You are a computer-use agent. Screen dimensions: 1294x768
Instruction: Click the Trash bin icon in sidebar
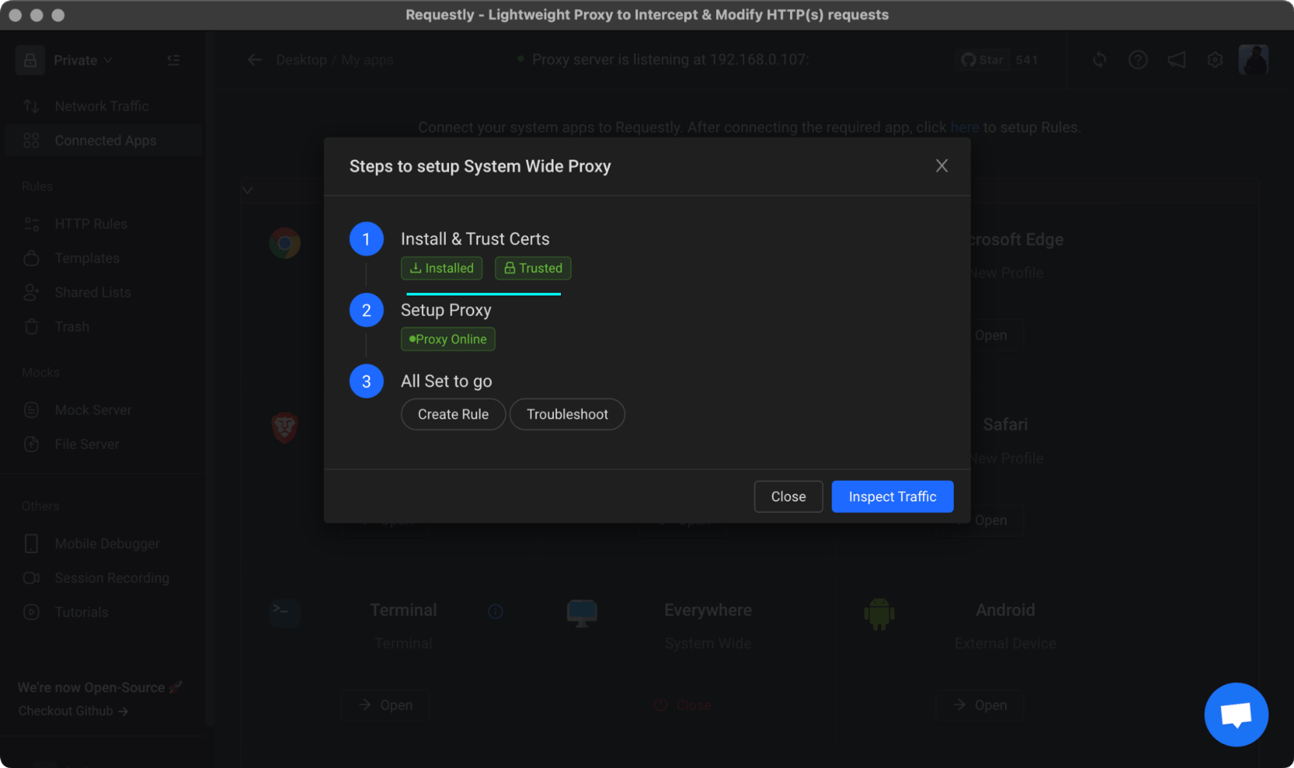[x=31, y=326]
